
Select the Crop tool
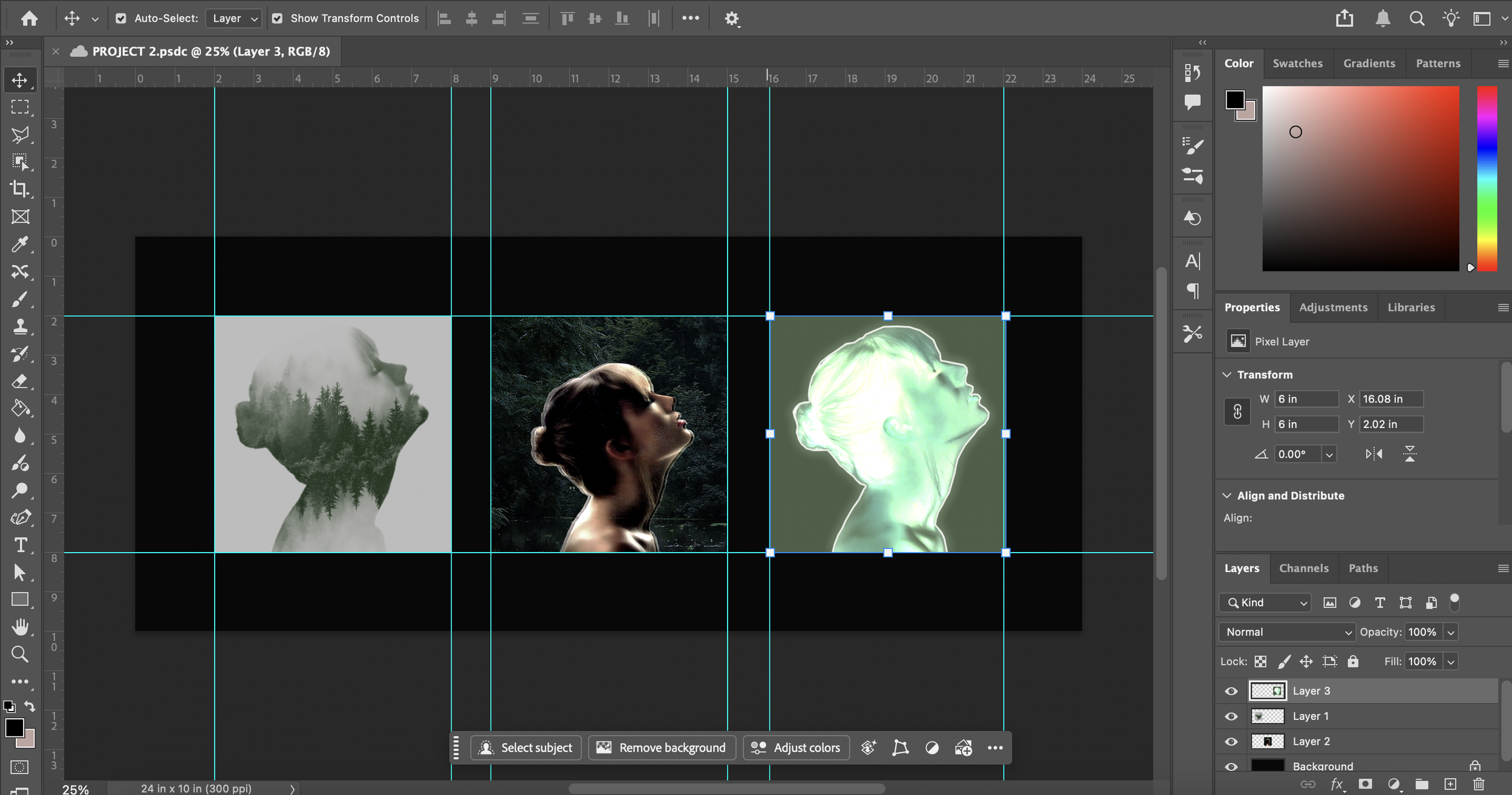[20, 189]
